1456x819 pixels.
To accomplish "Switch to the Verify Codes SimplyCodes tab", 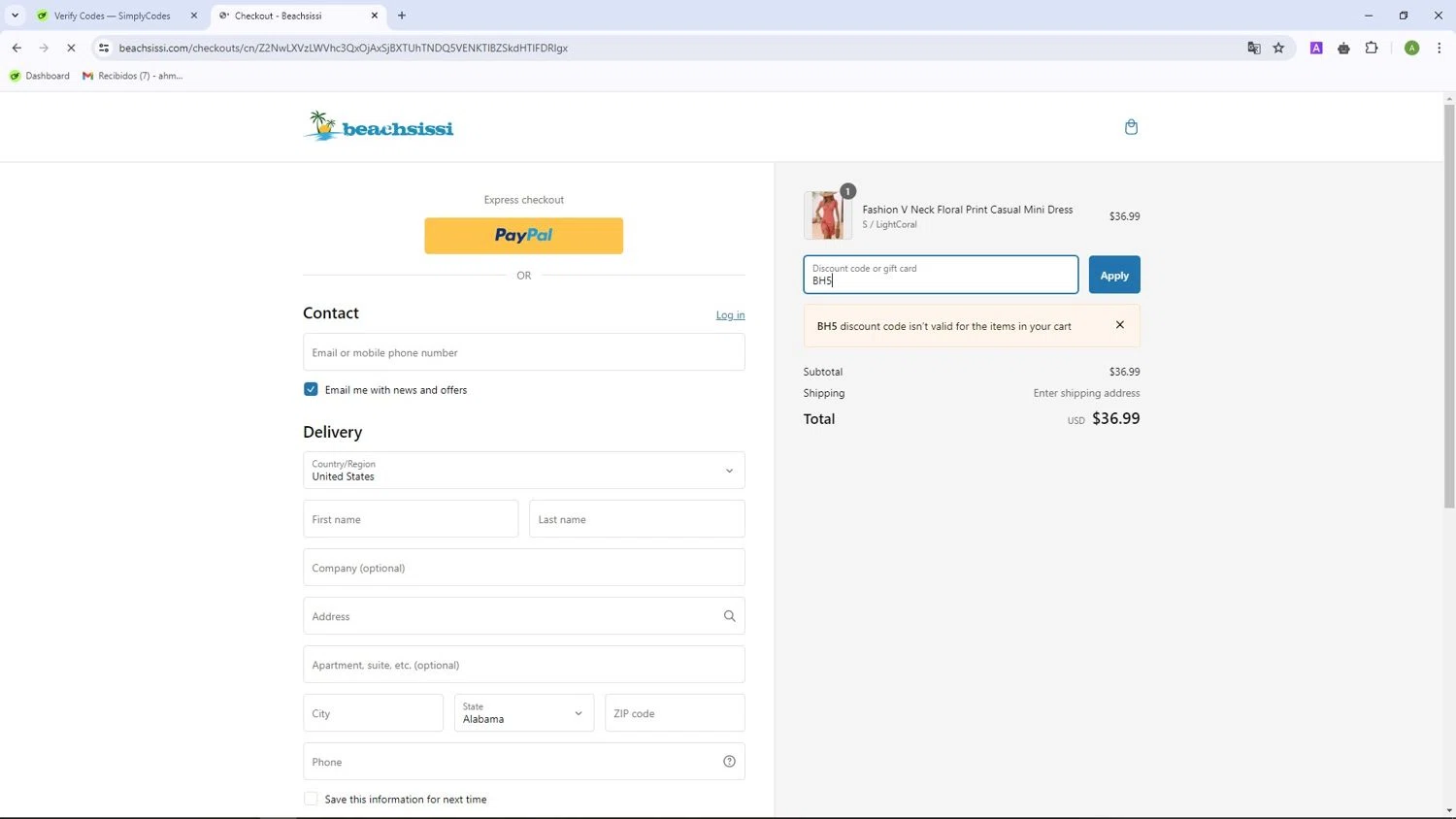I will point(112,16).
